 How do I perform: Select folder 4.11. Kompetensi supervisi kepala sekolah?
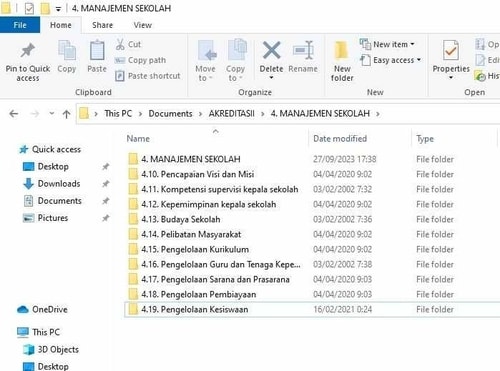click(x=213, y=189)
